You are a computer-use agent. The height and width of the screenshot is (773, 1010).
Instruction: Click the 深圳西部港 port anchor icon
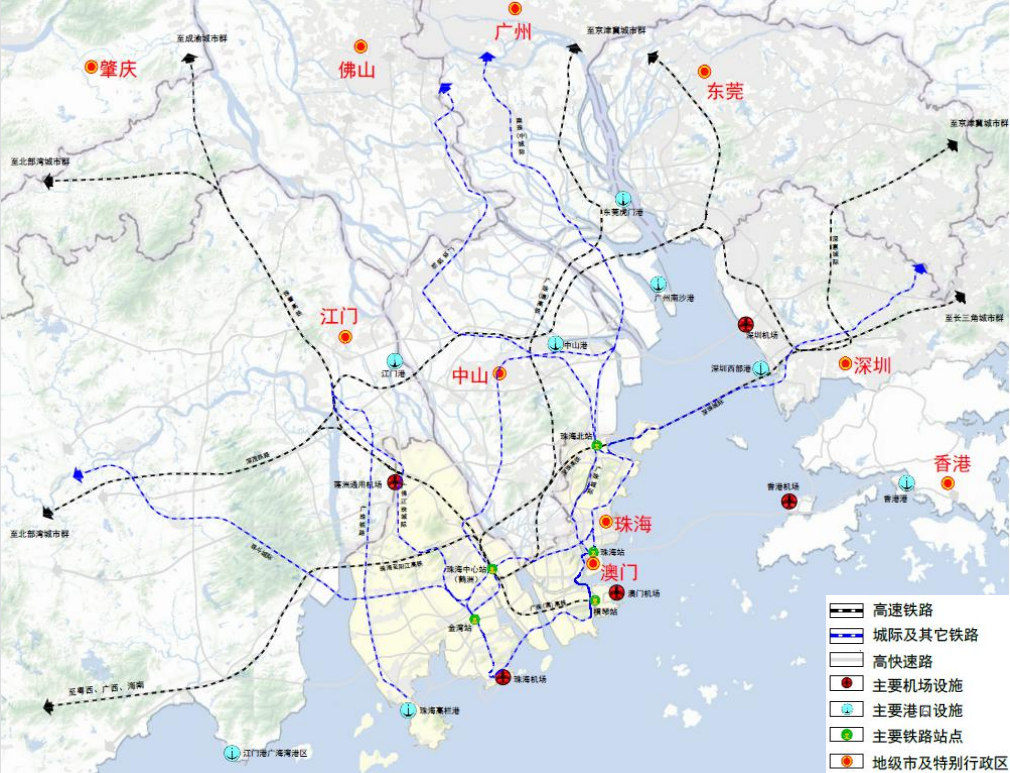point(761,369)
